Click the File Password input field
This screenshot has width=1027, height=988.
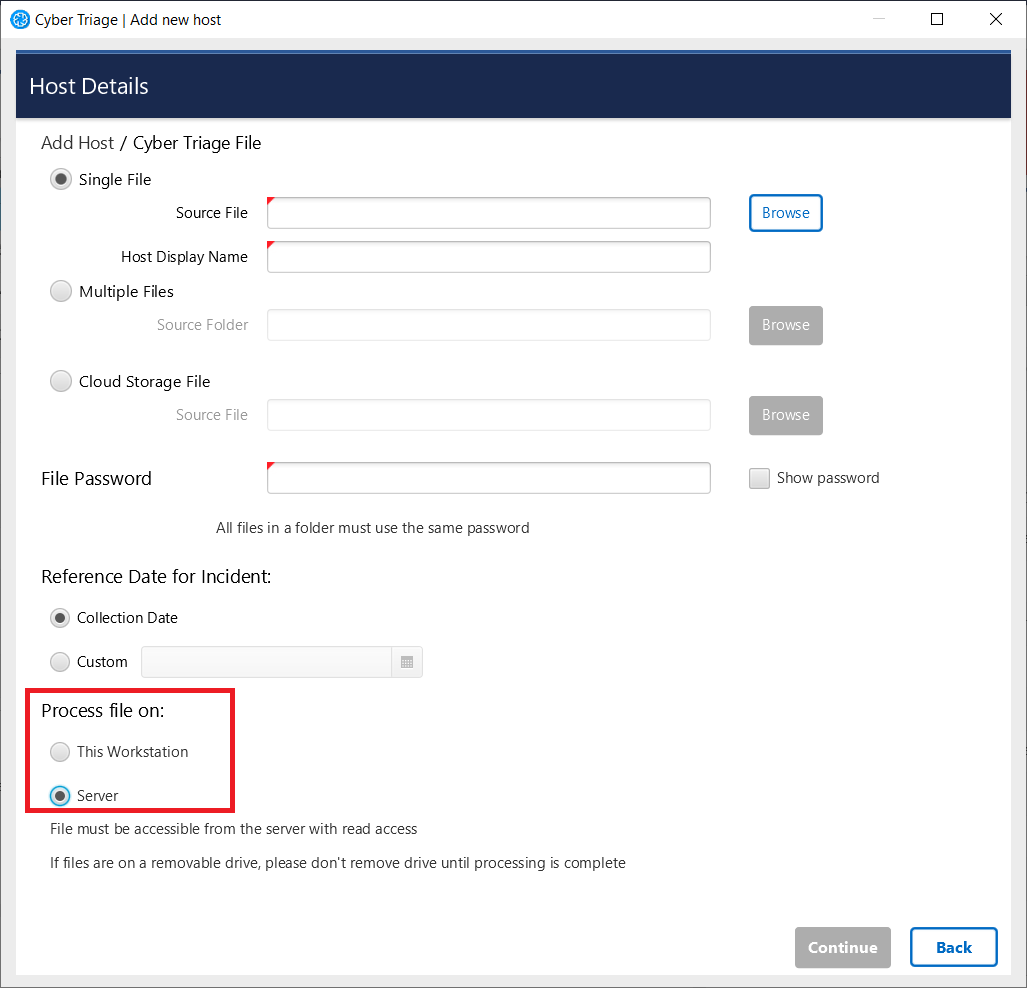click(x=488, y=478)
